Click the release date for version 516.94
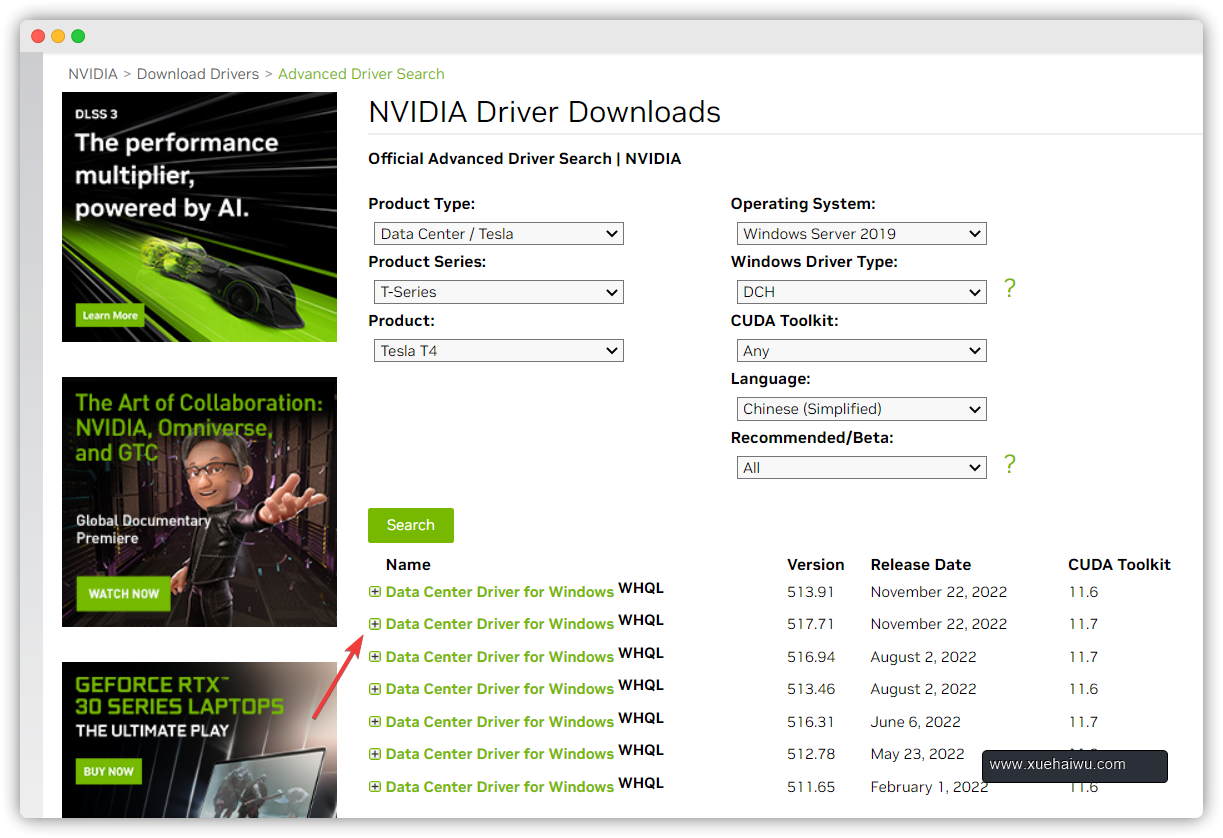The image size is (1223, 838). tap(924, 657)
